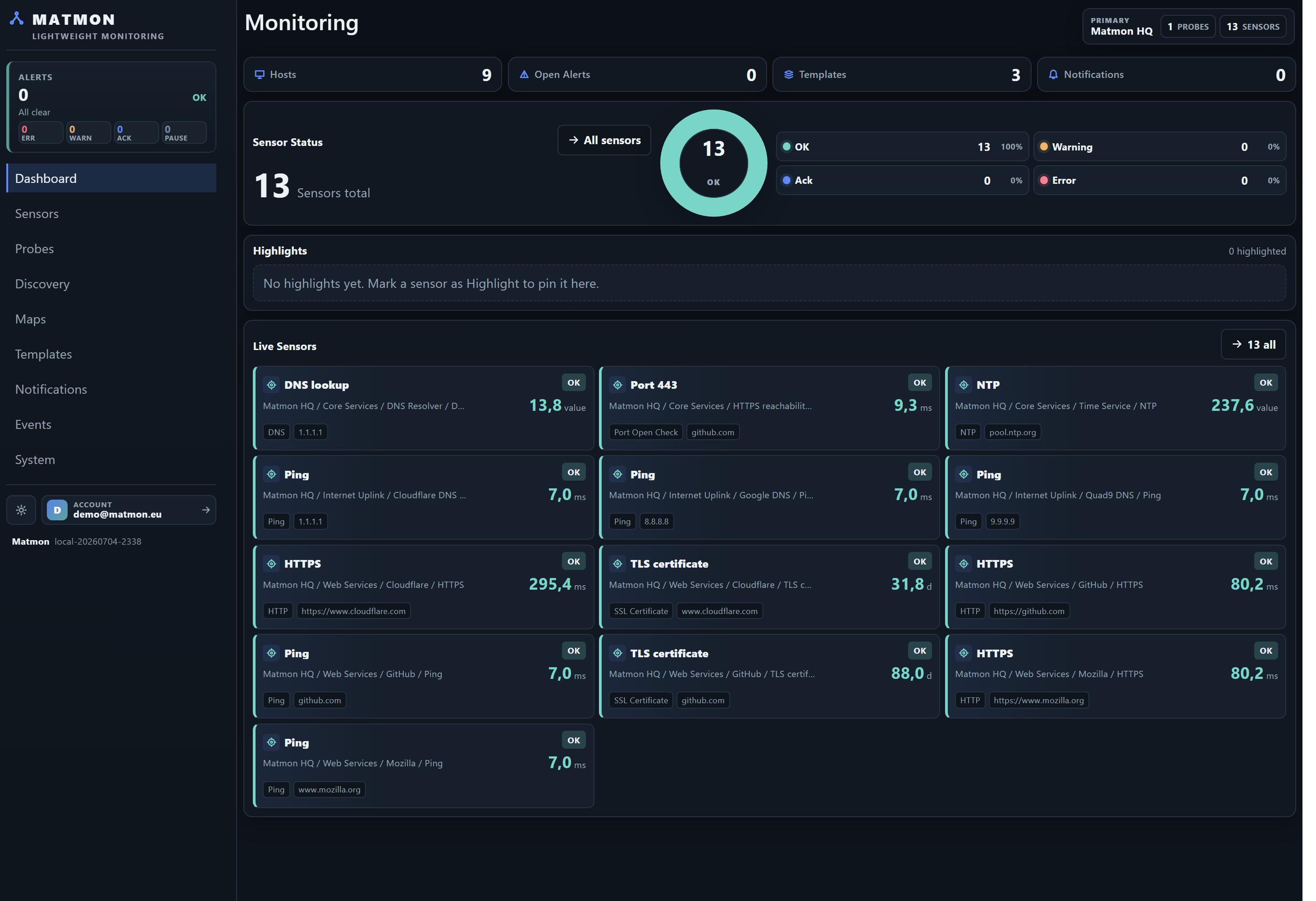Click the Port 443 sensor icon
This screenshot has width=1316, height=901.
tap(618, 385)
